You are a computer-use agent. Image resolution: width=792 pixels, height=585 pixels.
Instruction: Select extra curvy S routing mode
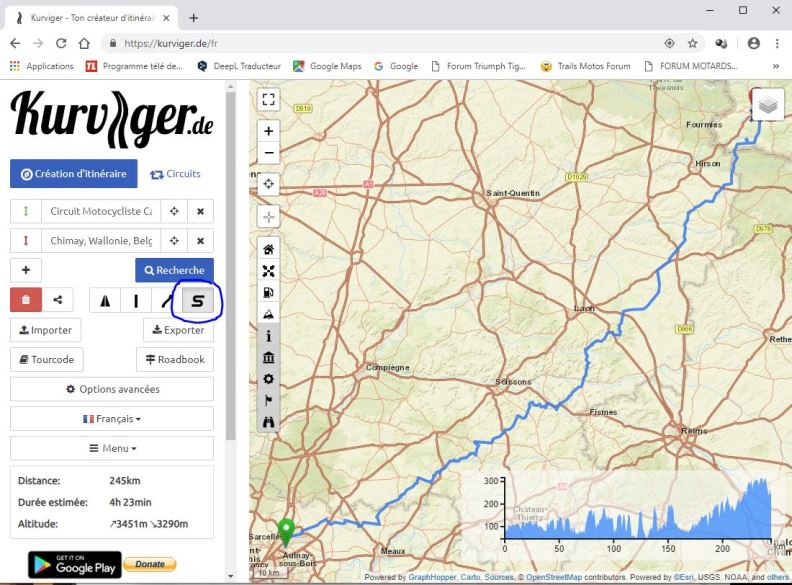pos(197,301)
